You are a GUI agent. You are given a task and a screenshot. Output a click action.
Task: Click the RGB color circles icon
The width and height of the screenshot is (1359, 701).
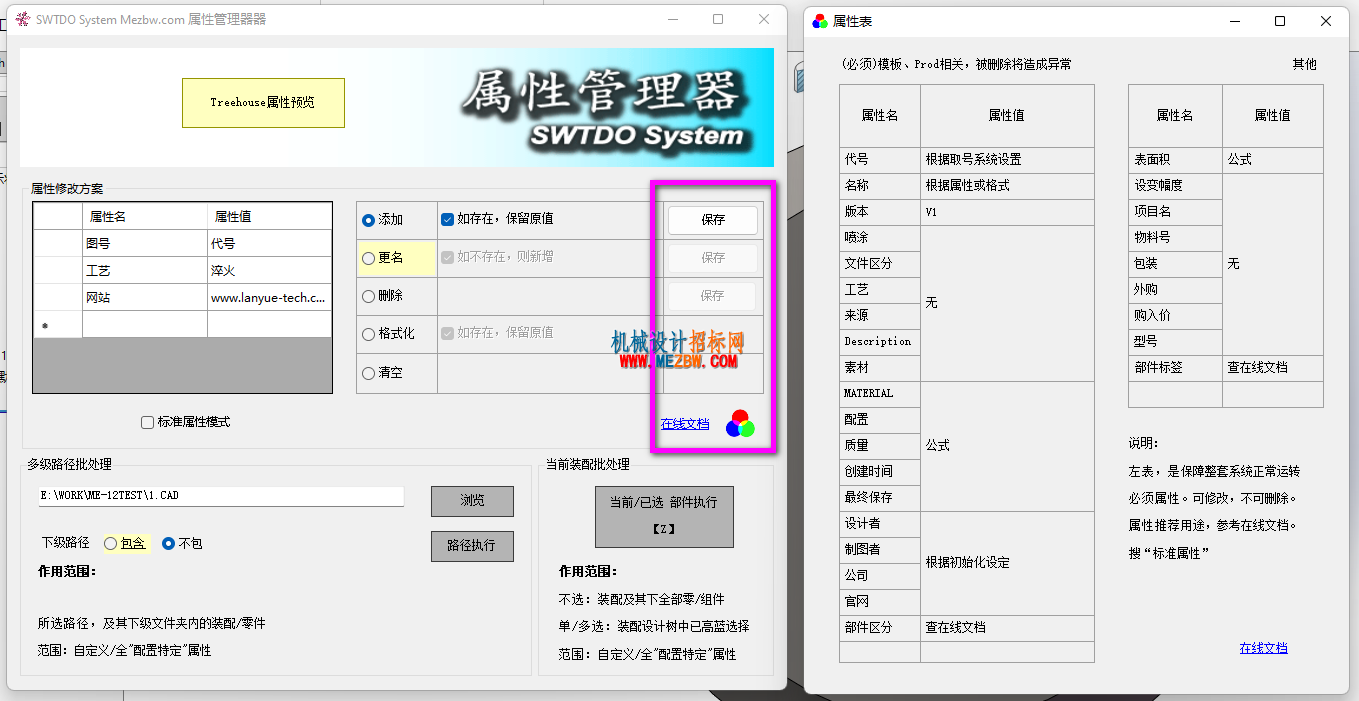pyautogui.click(x=740, y=424)
